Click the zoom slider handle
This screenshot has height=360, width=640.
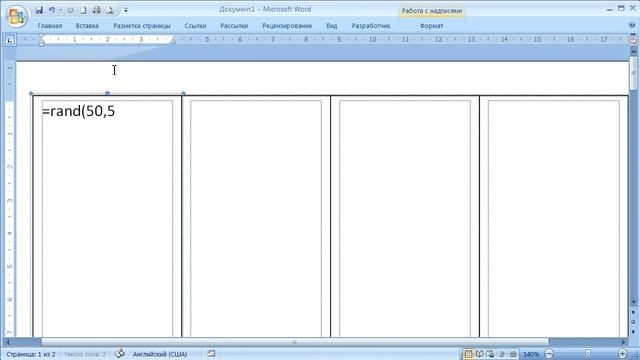pyautogui.click(x=588, y=353)
